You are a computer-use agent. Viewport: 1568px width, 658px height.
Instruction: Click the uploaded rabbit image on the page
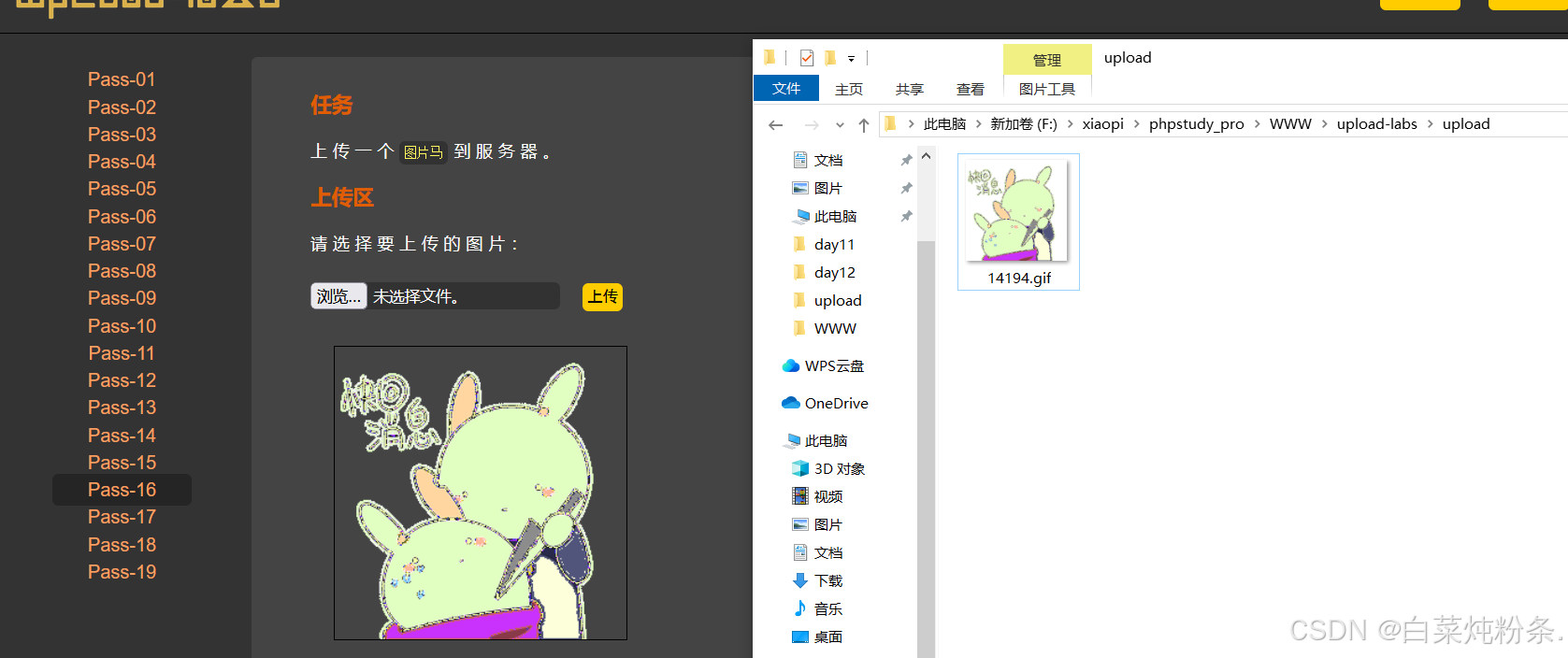pos(481,493)
